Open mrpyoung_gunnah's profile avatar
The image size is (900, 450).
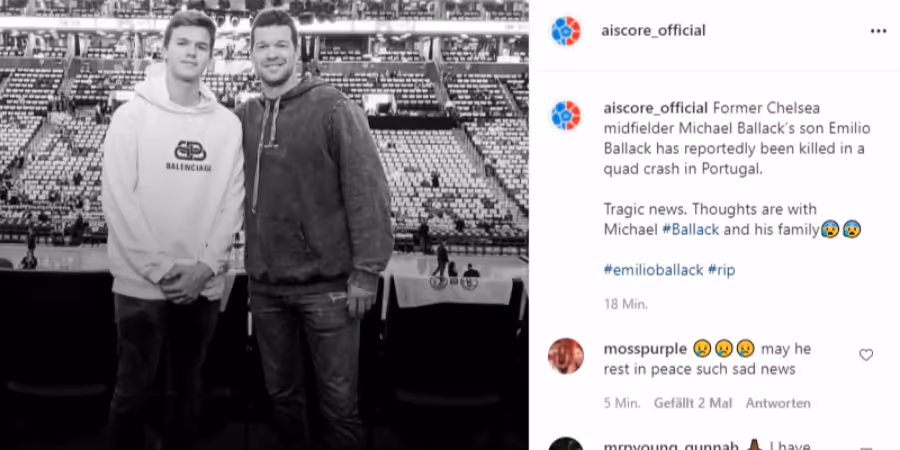565,444
